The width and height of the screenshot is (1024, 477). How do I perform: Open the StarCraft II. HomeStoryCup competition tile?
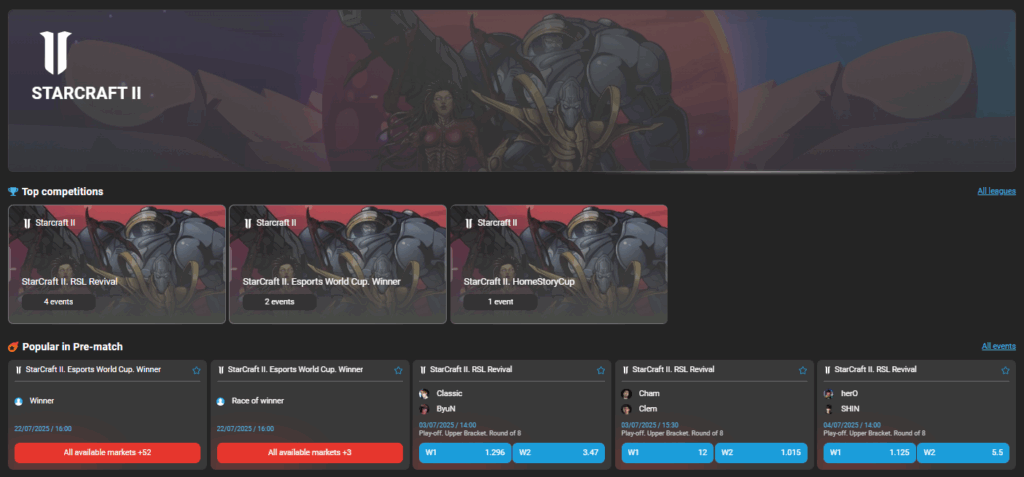559,264
